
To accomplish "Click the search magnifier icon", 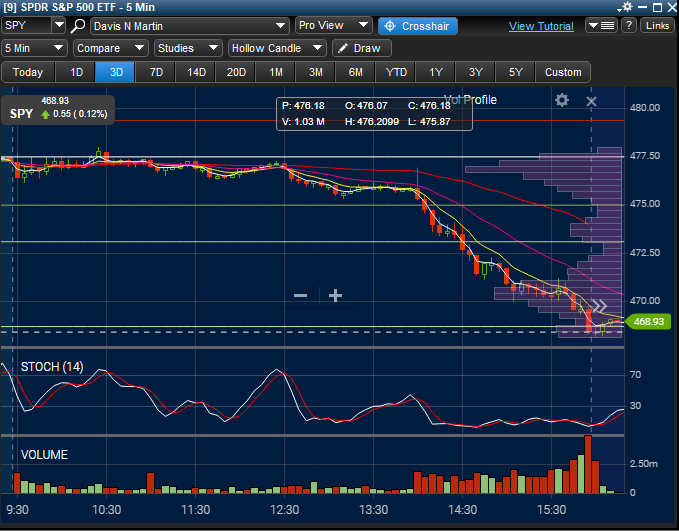I will coord(78,26).
